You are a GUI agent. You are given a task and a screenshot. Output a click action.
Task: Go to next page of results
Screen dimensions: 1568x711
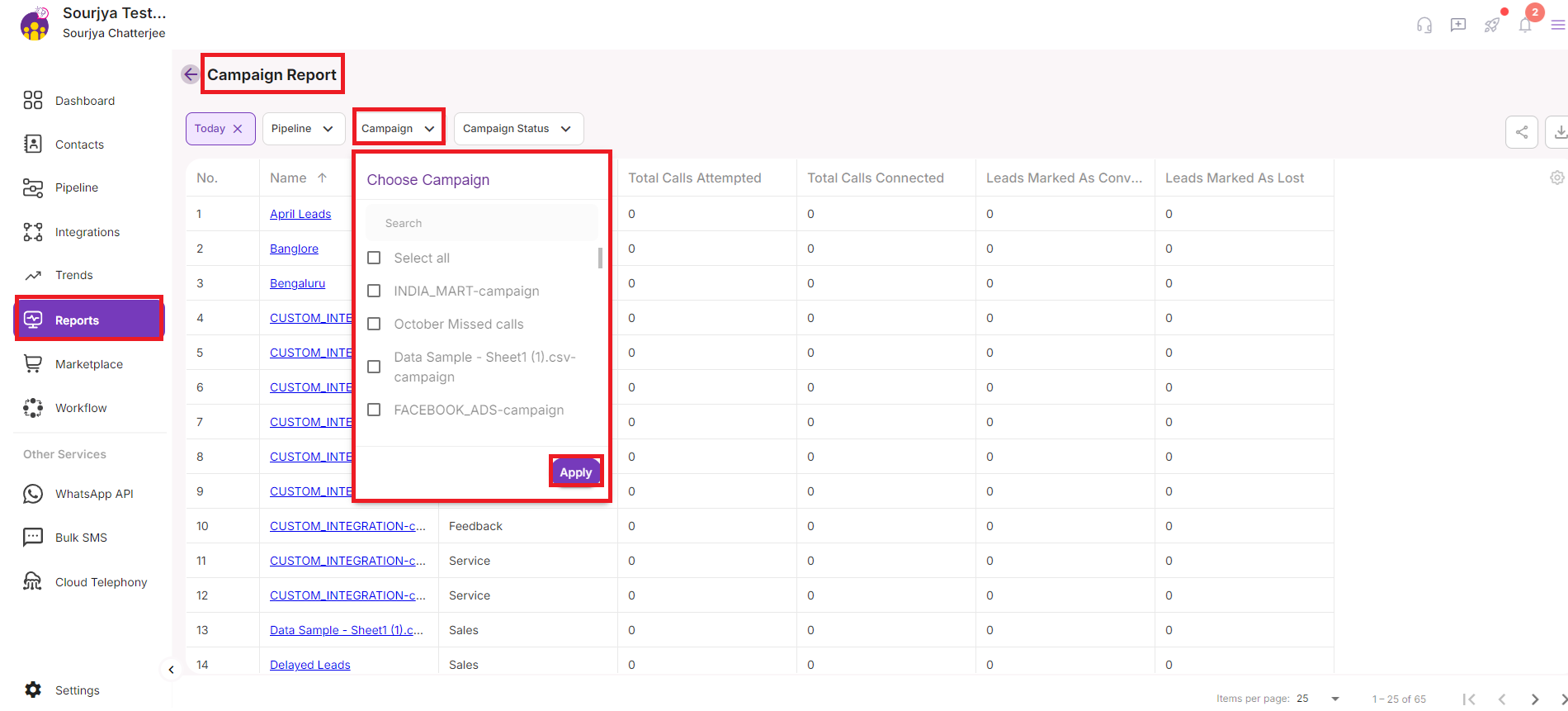click(1534, 699)
